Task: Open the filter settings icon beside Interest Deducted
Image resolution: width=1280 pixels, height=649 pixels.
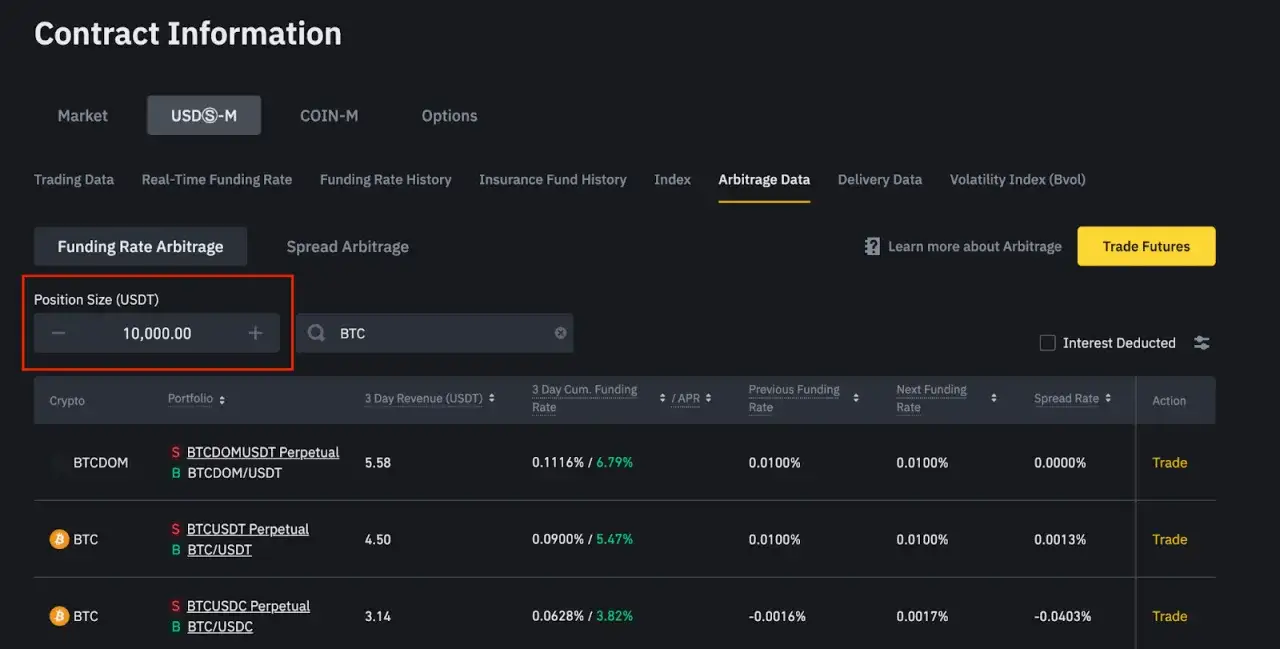Action: pyautogui.click(x=1201, y=342)
